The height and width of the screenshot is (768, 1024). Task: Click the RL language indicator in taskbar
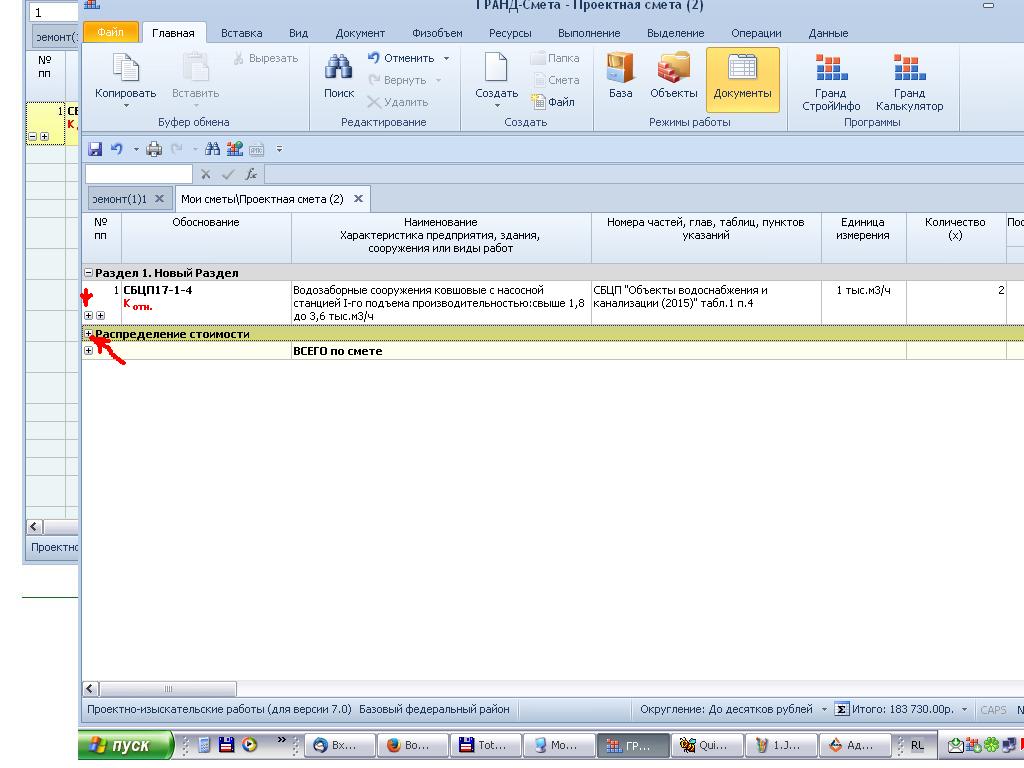pos(918,745)
